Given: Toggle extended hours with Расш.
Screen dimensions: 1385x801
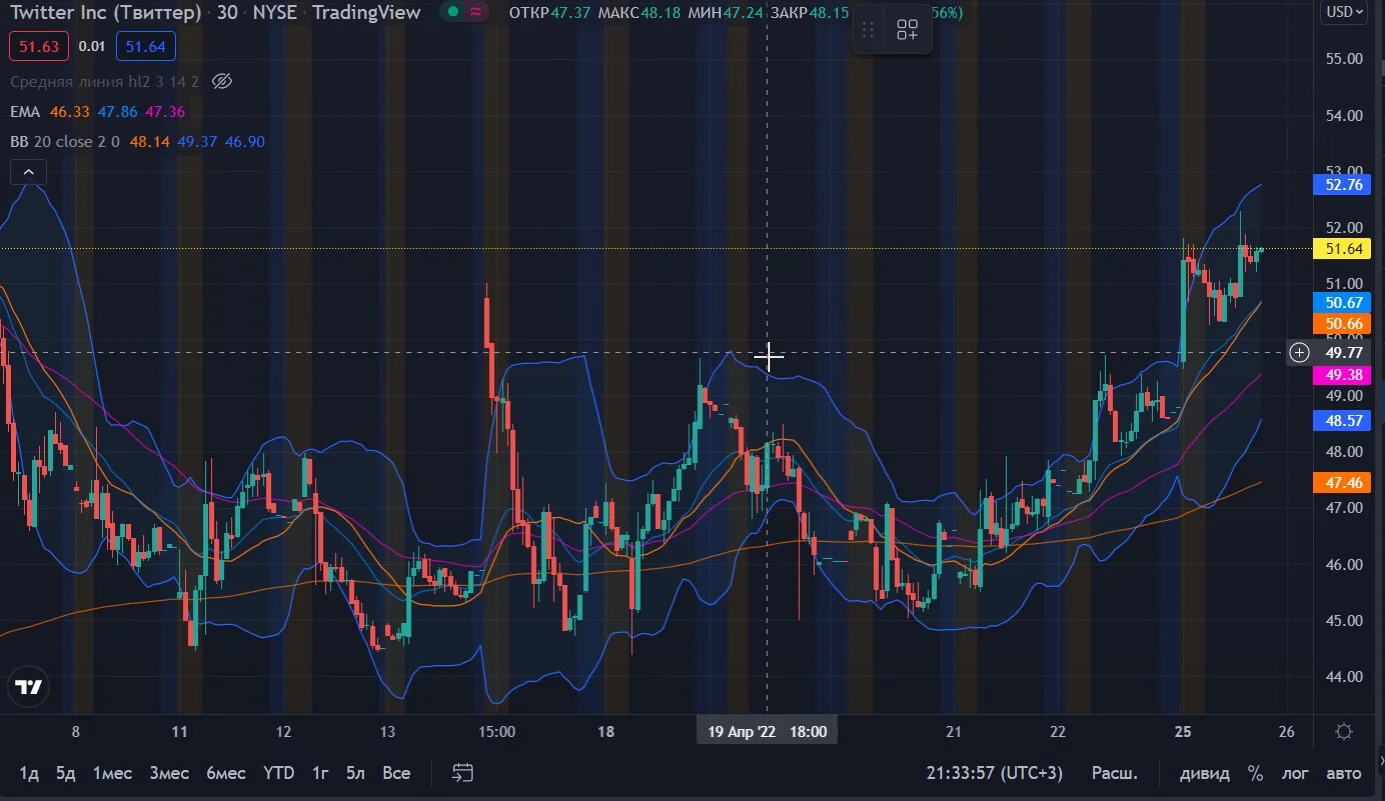Looking at the screenshot, I should pos(1114,773).
